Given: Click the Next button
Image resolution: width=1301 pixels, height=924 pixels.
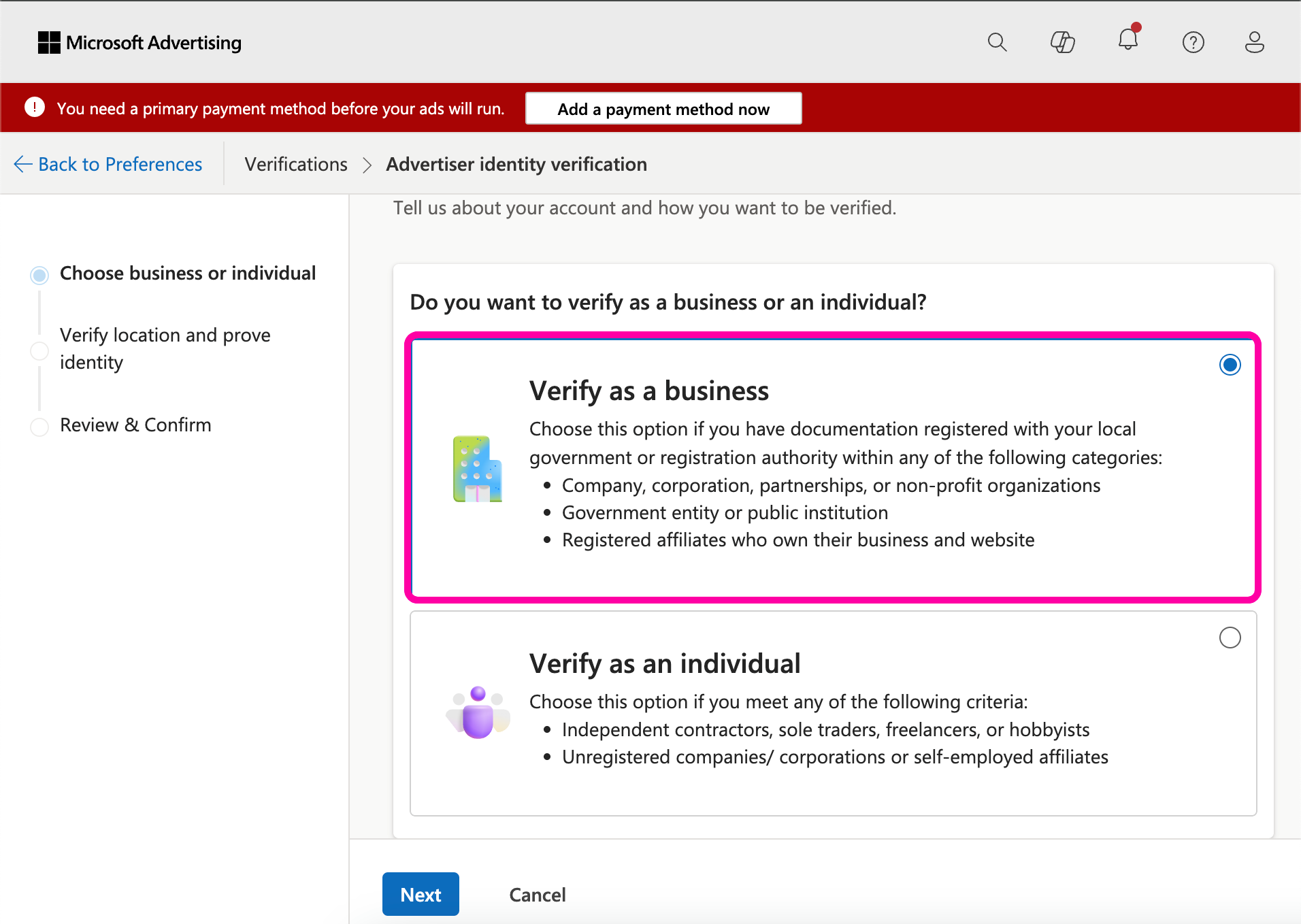Looking at the screenshot, I should coord(421,894).
